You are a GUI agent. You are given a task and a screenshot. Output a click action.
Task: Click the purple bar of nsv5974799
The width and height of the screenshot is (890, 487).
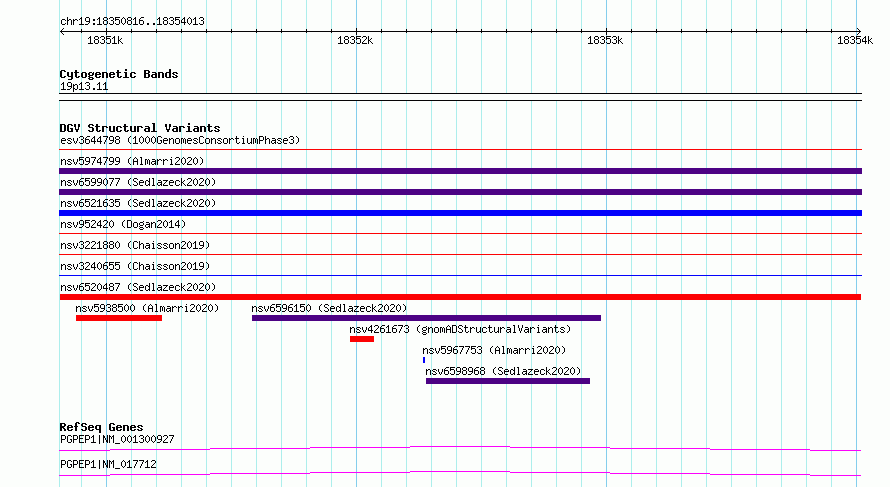coord(460,171)
